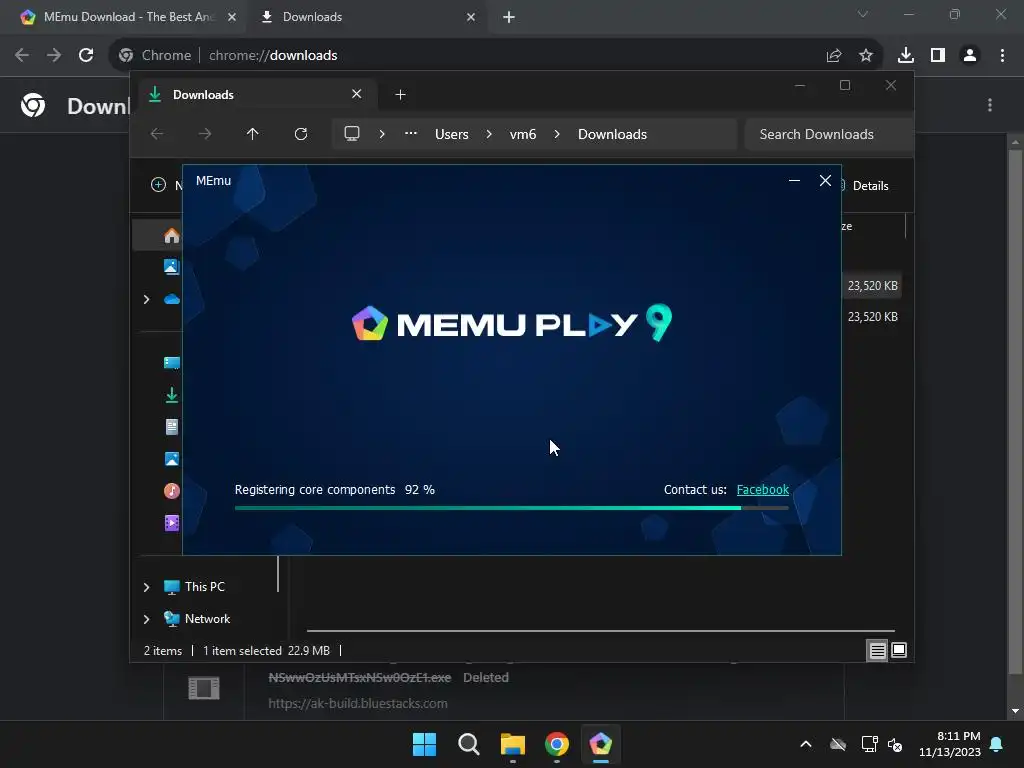
Task: Reload the Chrome page
Action: pos(86,56)
